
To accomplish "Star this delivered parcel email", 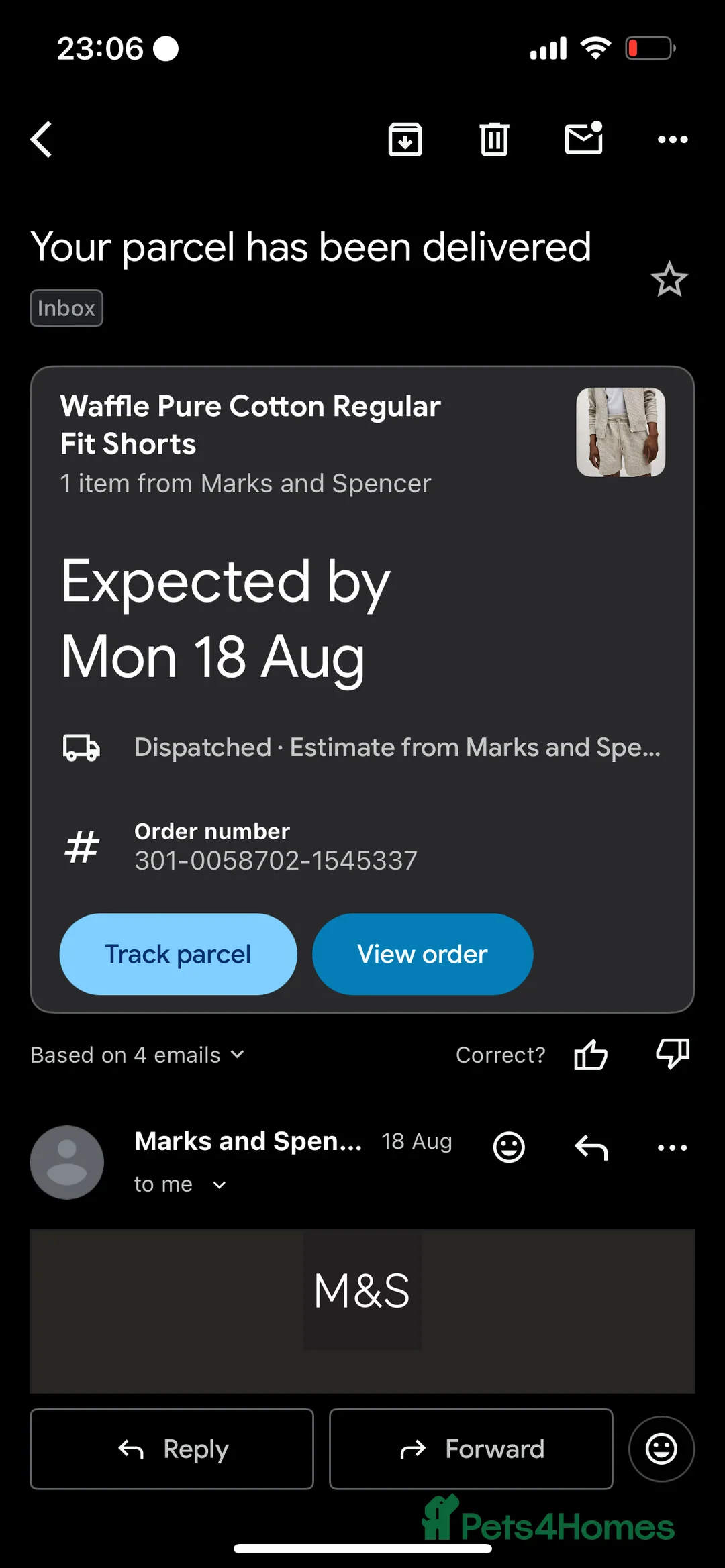I will click(669, 279).
